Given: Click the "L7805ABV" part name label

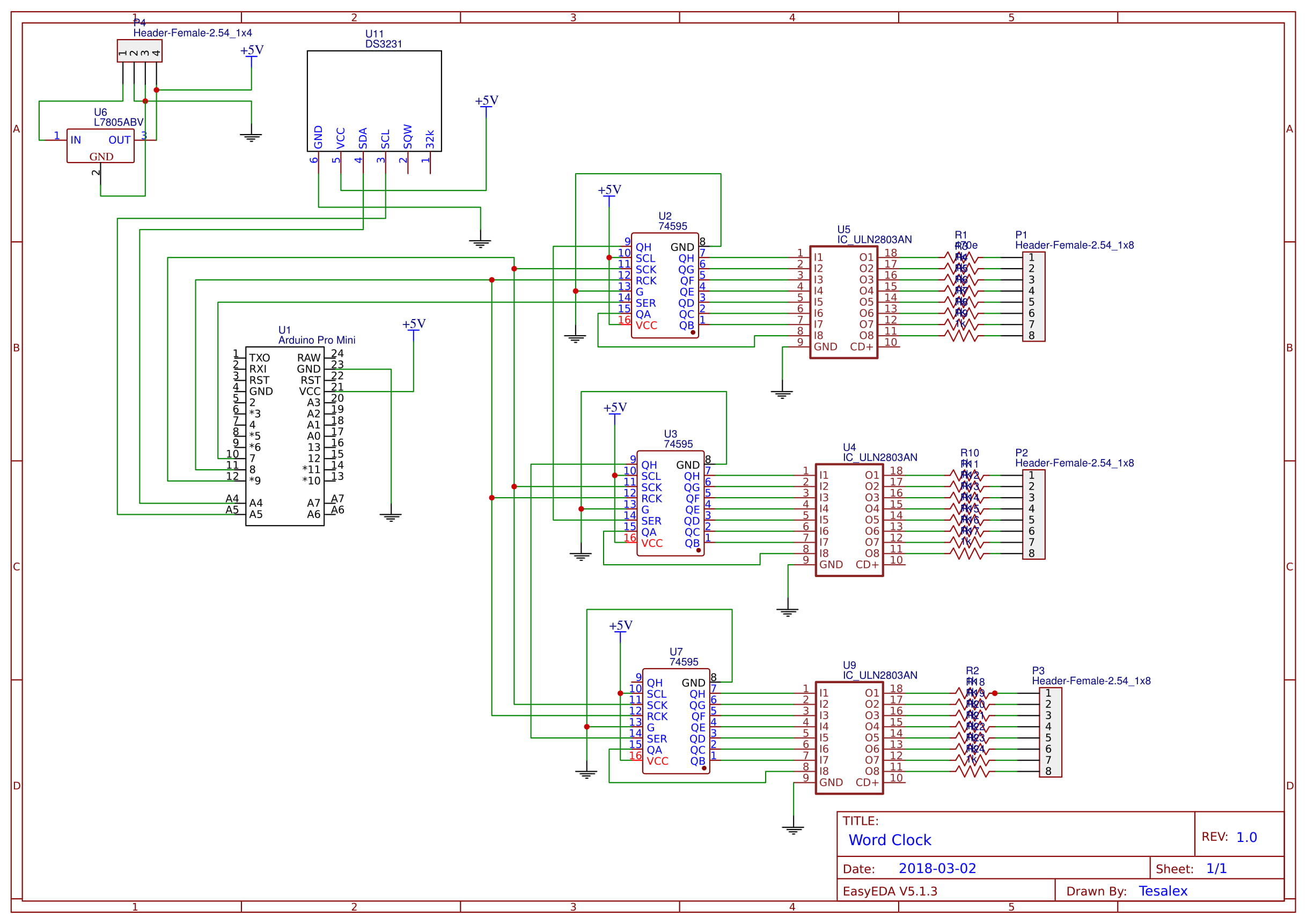Looking at the screenshot, I should pos(119,122).
